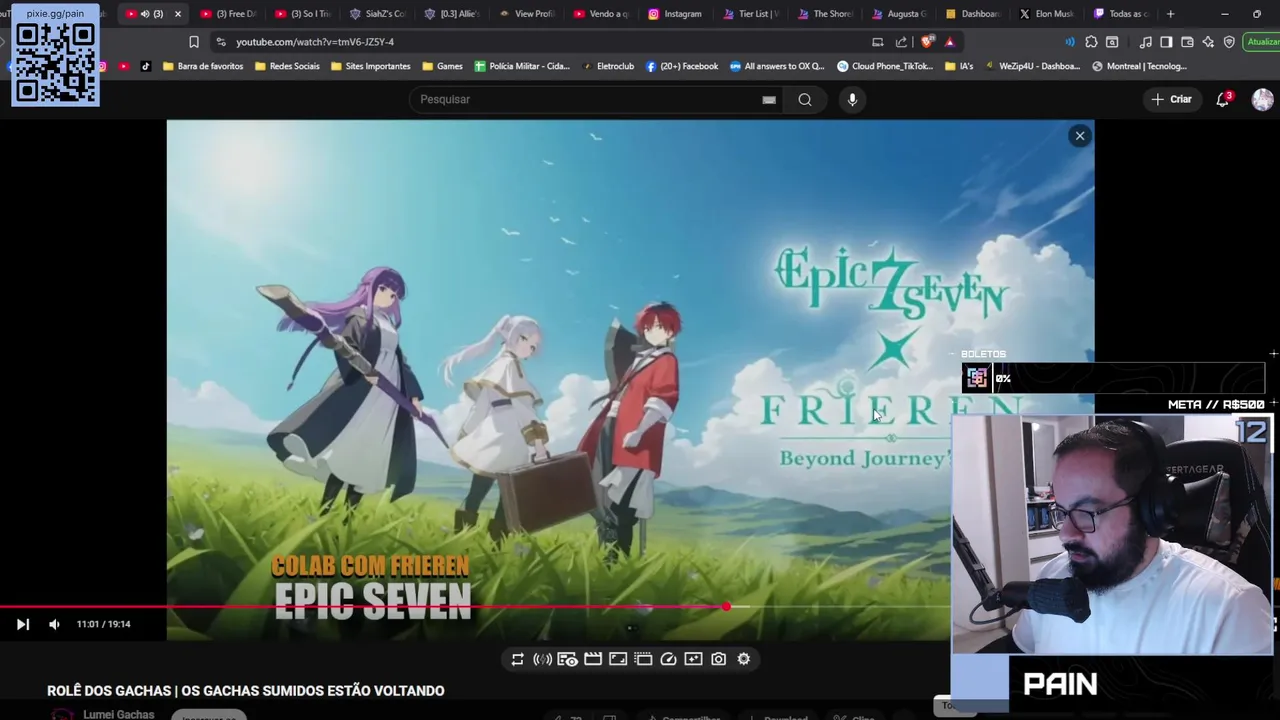Screen dimensions: 1280x720
Task: Open the IA's bookmarks folder
Action: tap(958, 66)
